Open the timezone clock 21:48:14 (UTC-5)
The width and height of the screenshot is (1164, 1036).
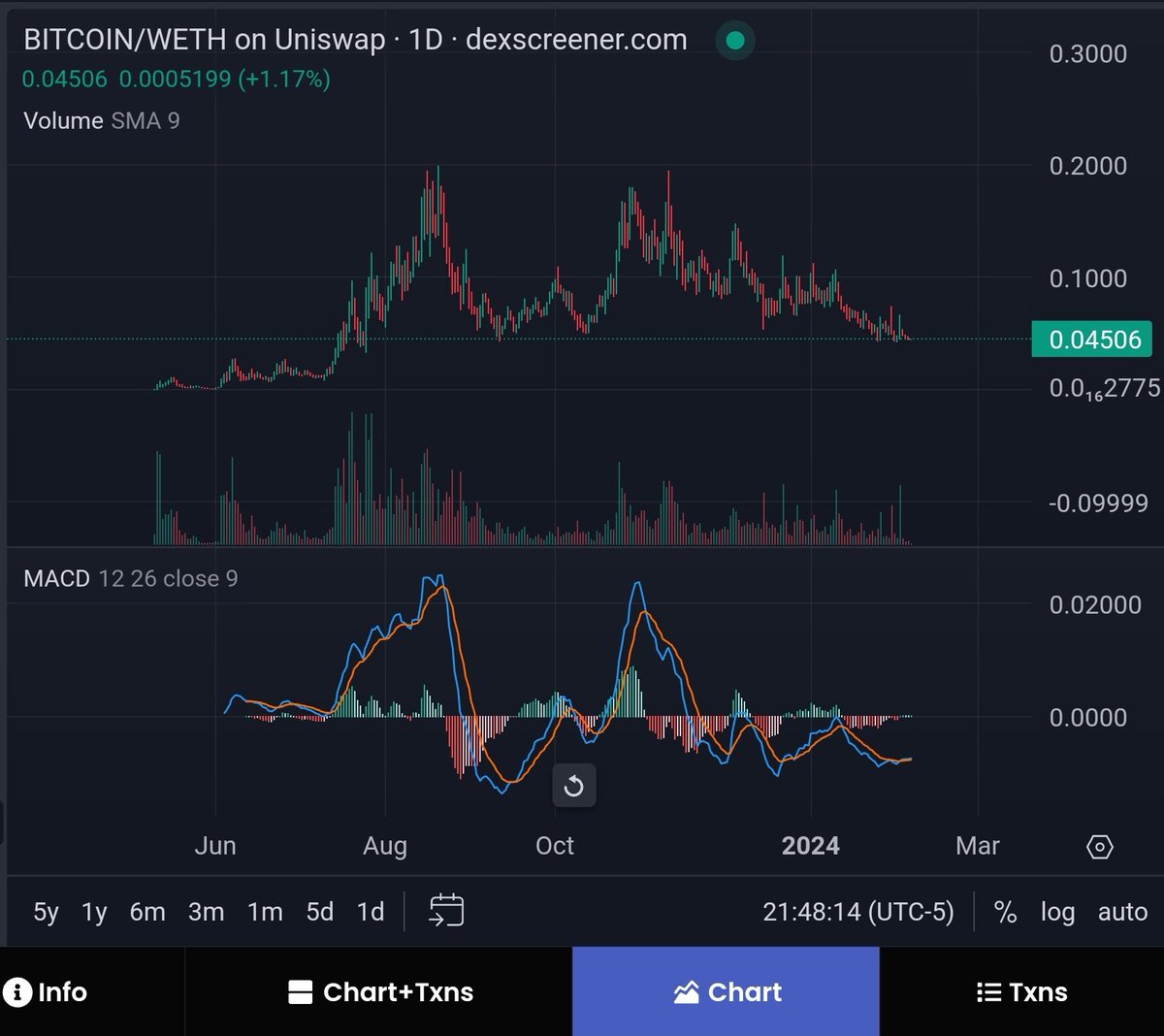pos(858,912)
